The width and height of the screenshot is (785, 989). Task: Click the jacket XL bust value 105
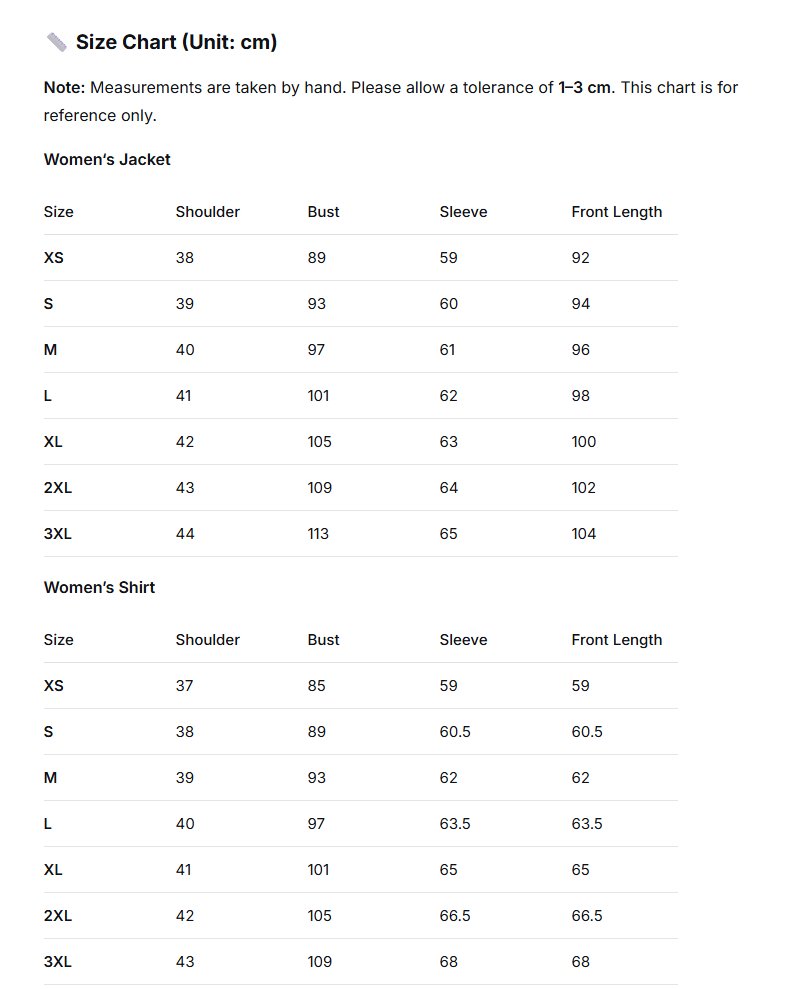pyautogui.click(x=320, y=442)
